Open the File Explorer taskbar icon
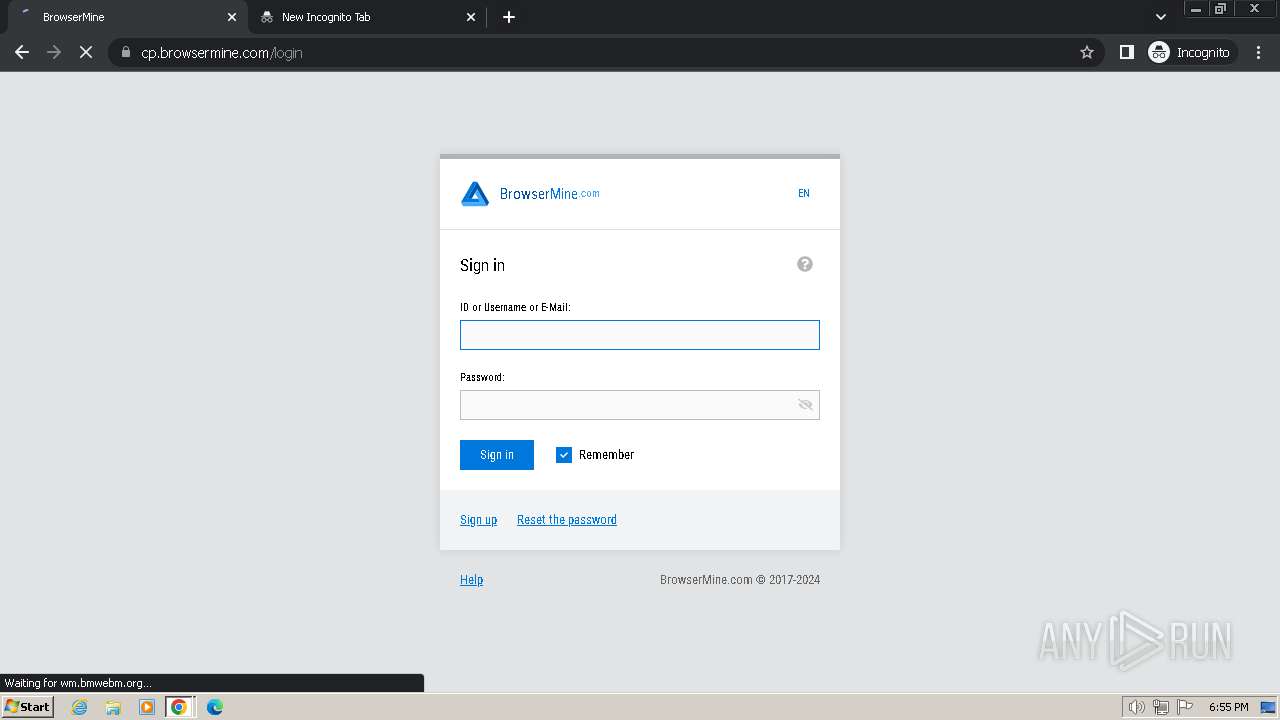This screenshot has height=720, width=1280. (x=113, y=707)
